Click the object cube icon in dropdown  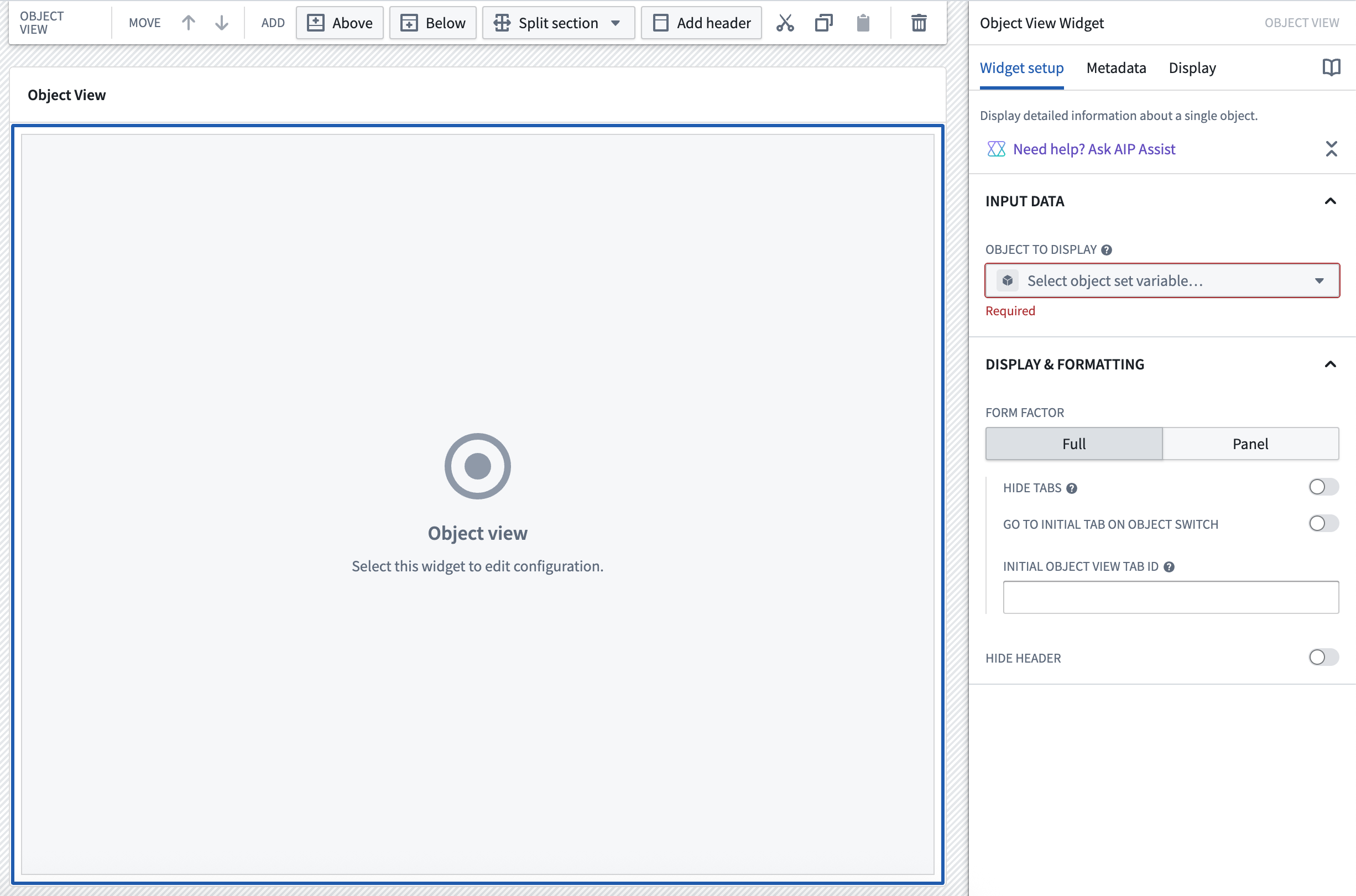click(x=1008, y=280)
